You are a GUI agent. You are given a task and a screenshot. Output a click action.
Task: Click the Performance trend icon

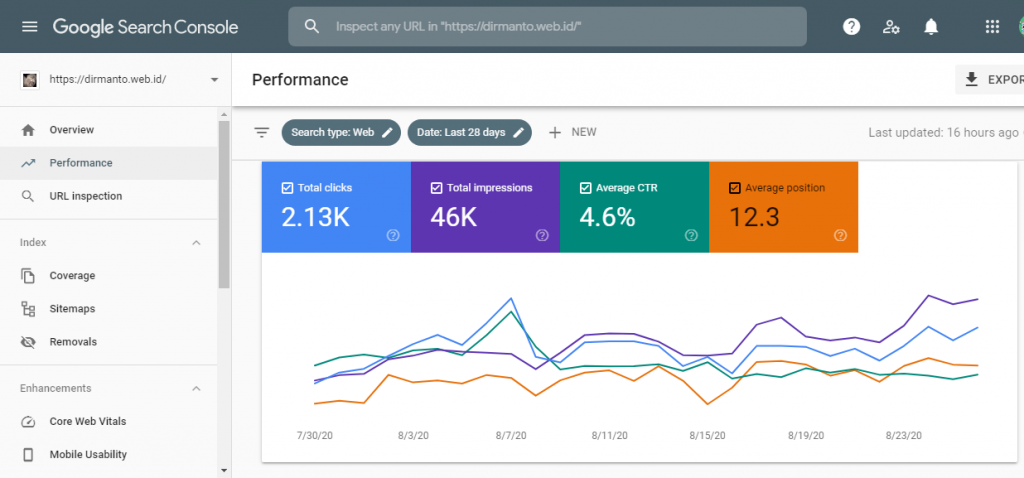click(28, 163)
